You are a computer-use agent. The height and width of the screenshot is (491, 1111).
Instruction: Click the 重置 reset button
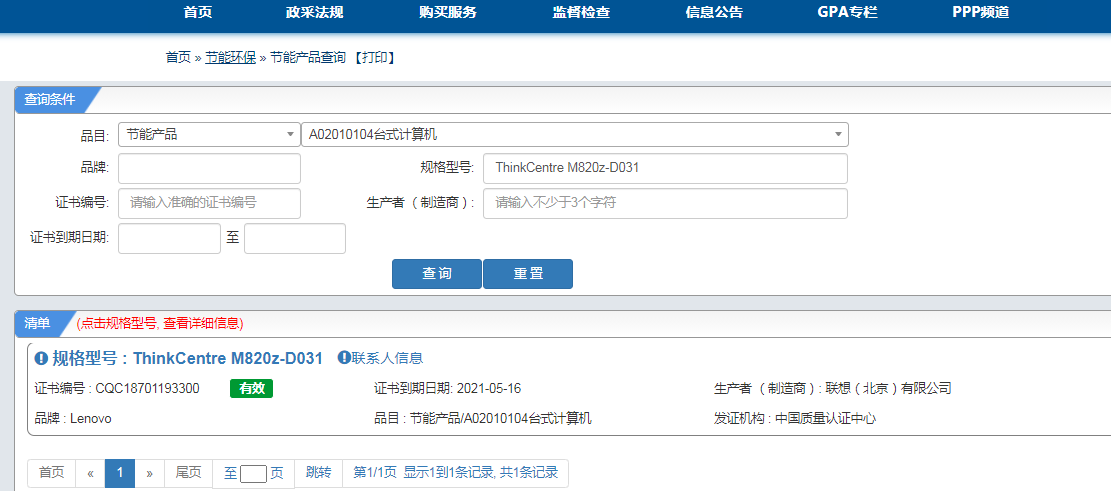[528, 274]
